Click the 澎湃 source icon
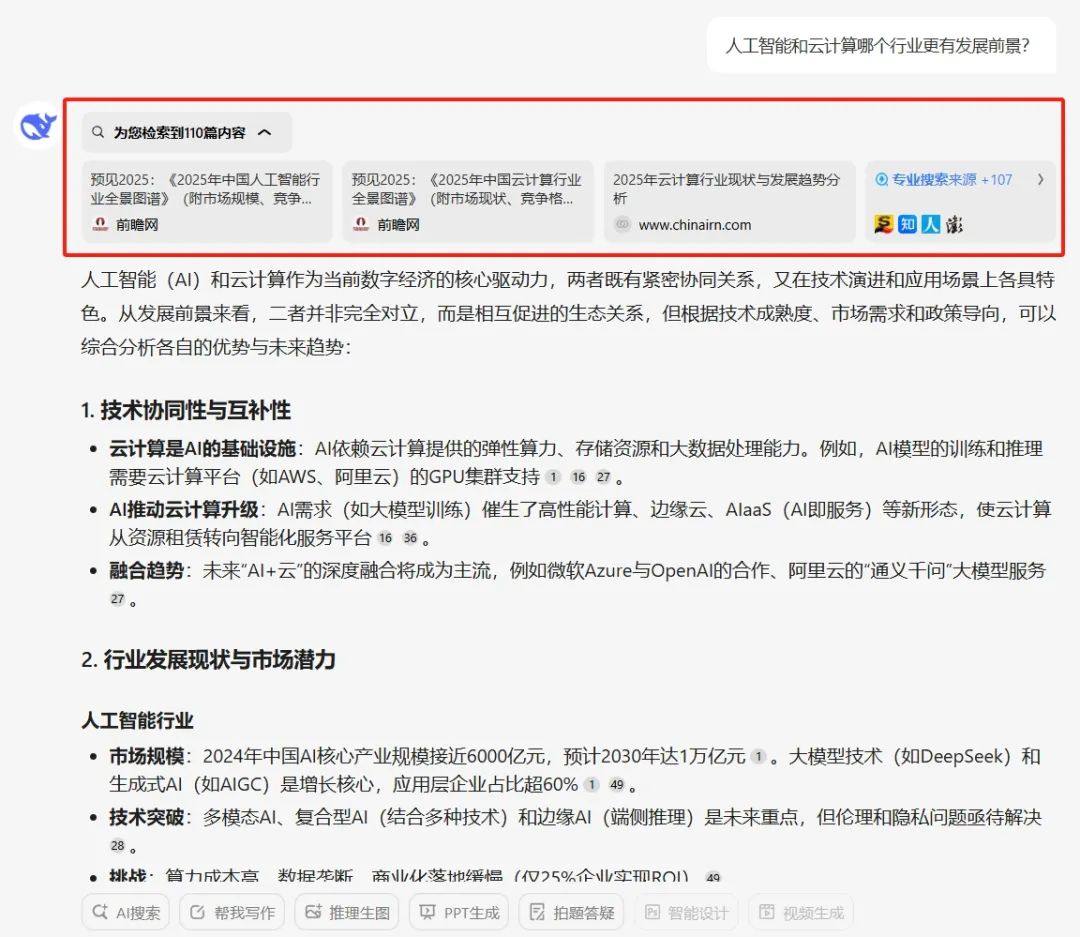1080x937 pixels. click(954, 224)
